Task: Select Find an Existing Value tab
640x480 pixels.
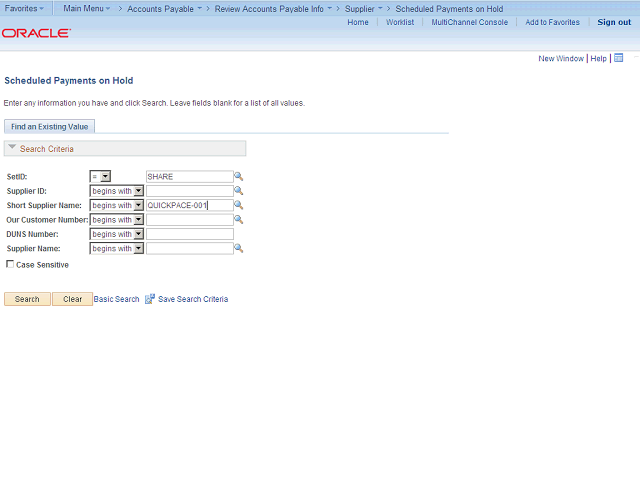Action: (x=49, y=127)
